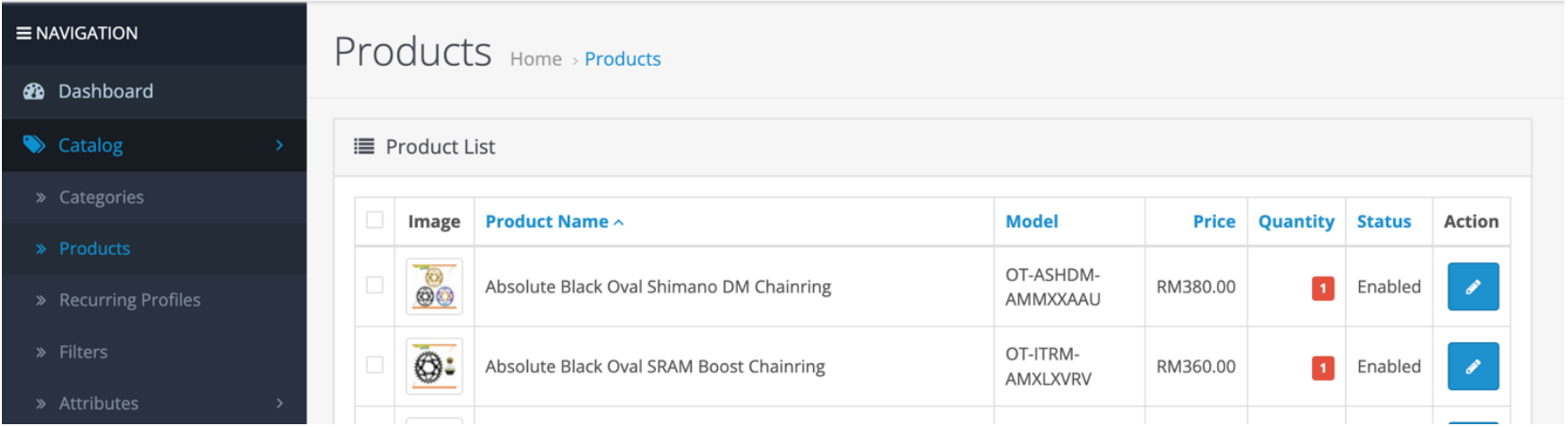This screenshot has height=427, width=1568.
Task: Open Recurring Profiles in the sidebar
Action: (x=129, y=300)
